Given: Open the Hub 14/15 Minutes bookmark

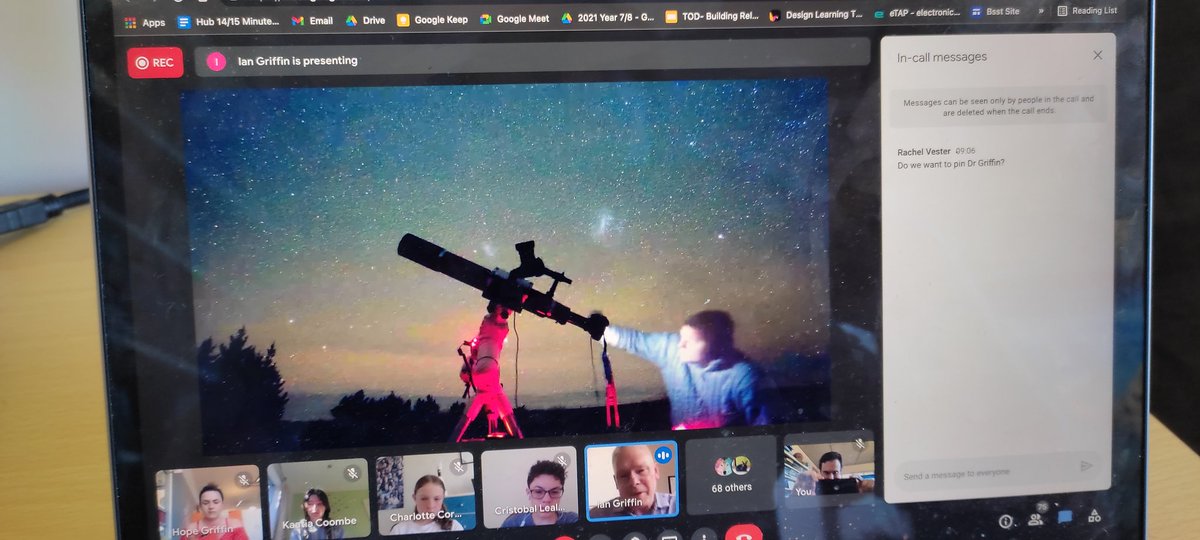Looking at the screenshot, I should click(x=228, y=21).
